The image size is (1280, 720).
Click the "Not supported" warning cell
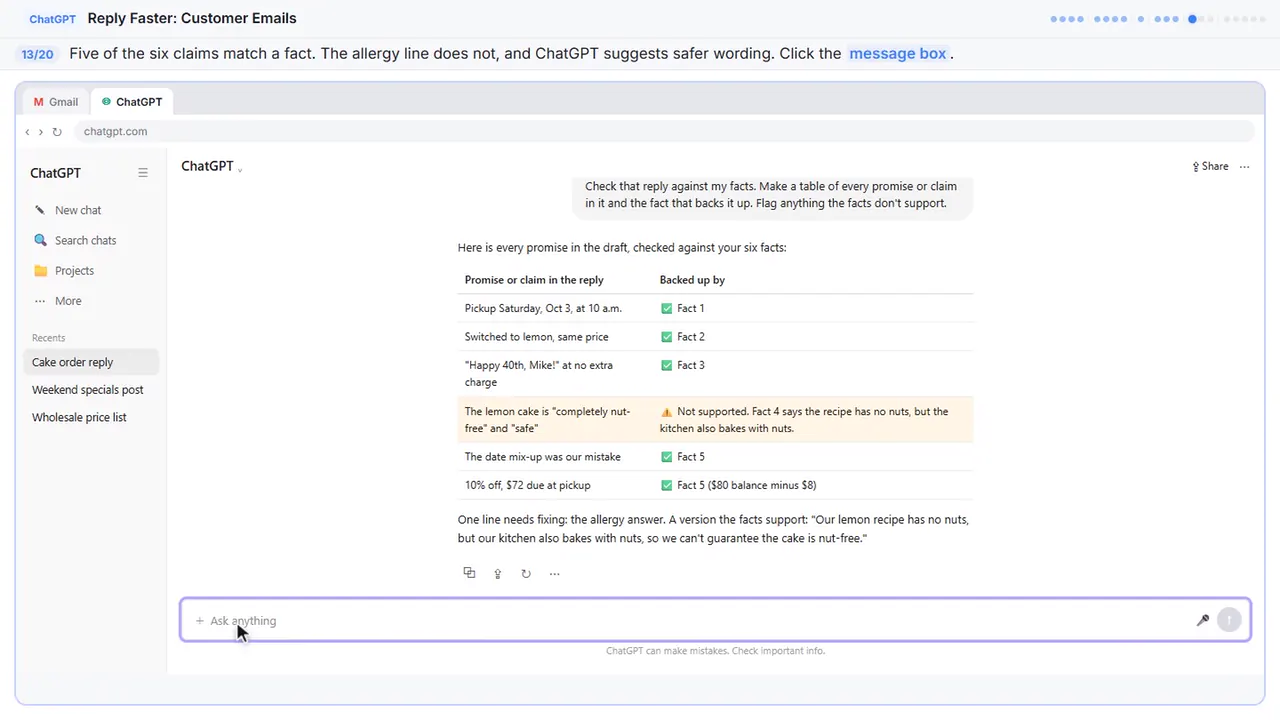tap(813, 420)
